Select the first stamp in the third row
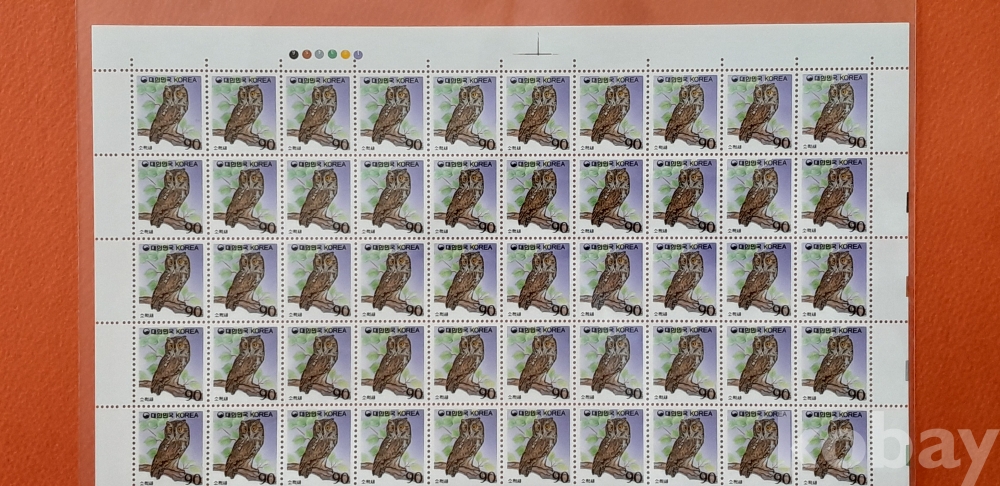 167,279
